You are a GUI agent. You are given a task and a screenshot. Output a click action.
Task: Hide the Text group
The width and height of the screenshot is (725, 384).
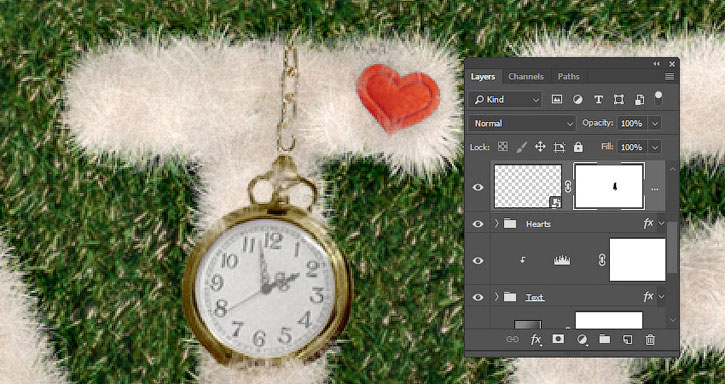tap(478, 297)
